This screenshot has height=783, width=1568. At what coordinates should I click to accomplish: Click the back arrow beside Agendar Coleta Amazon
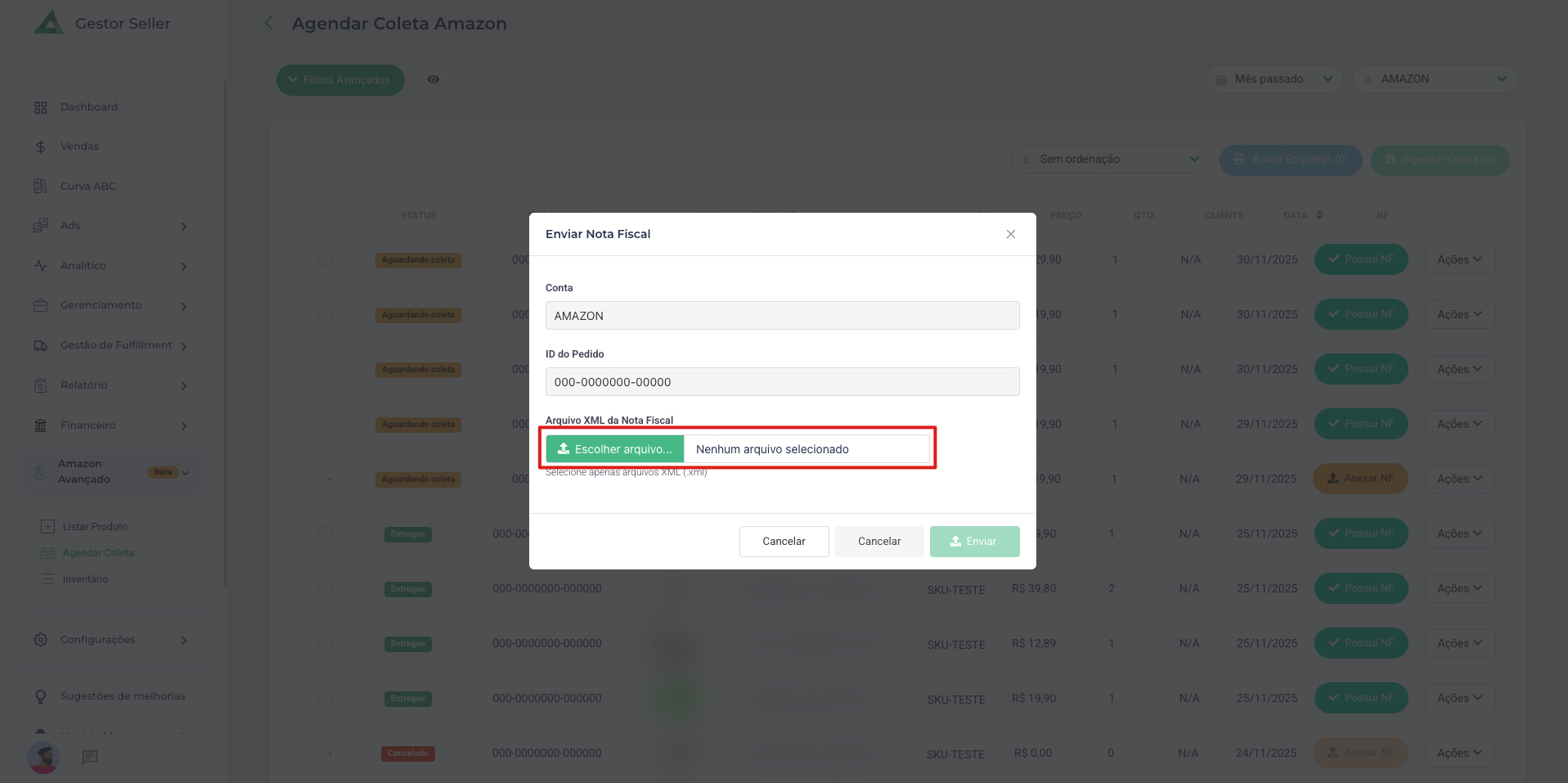tap(269, 24)
